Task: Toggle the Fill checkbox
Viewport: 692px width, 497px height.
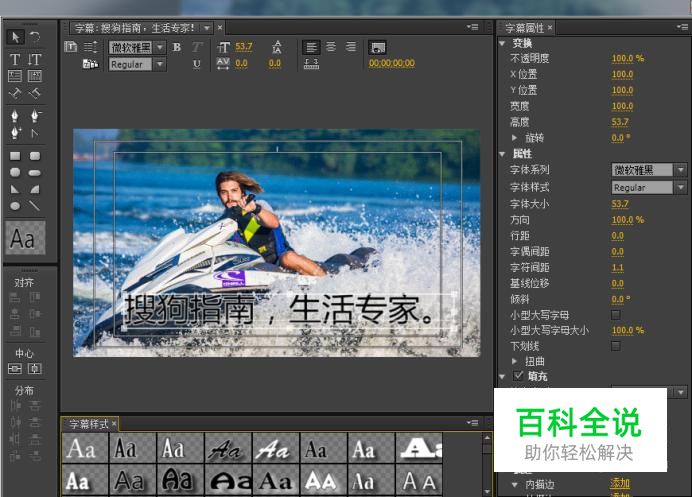Action: [518, 376]
